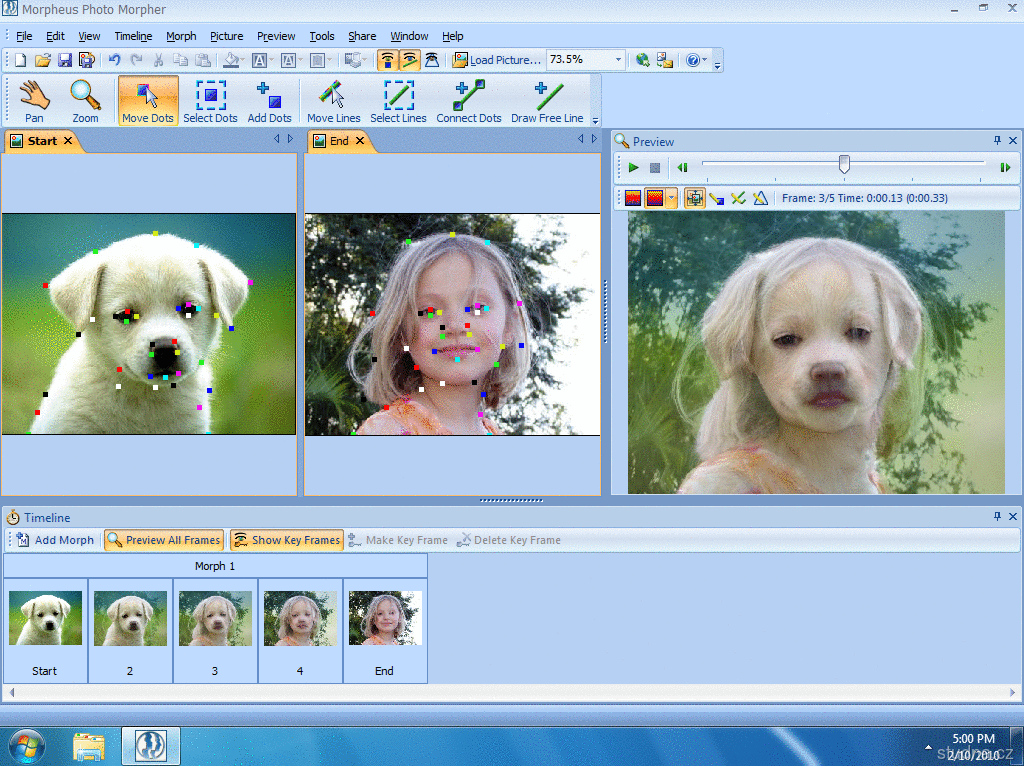Expand the help icon dropdown arrow

(705, 60)
